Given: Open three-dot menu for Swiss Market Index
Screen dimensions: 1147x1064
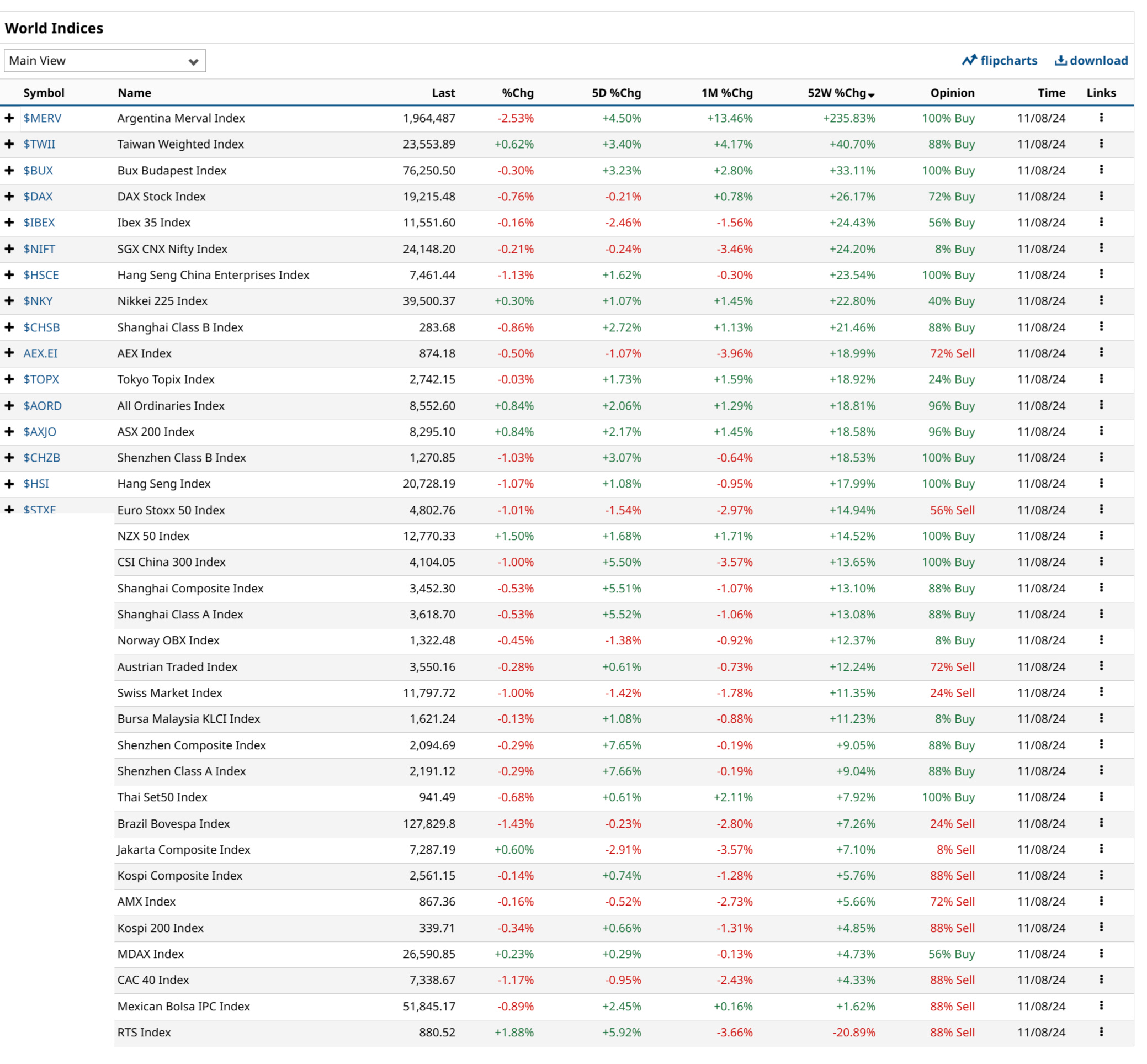Looking at the screenshot, I should tap(1101, 691).
